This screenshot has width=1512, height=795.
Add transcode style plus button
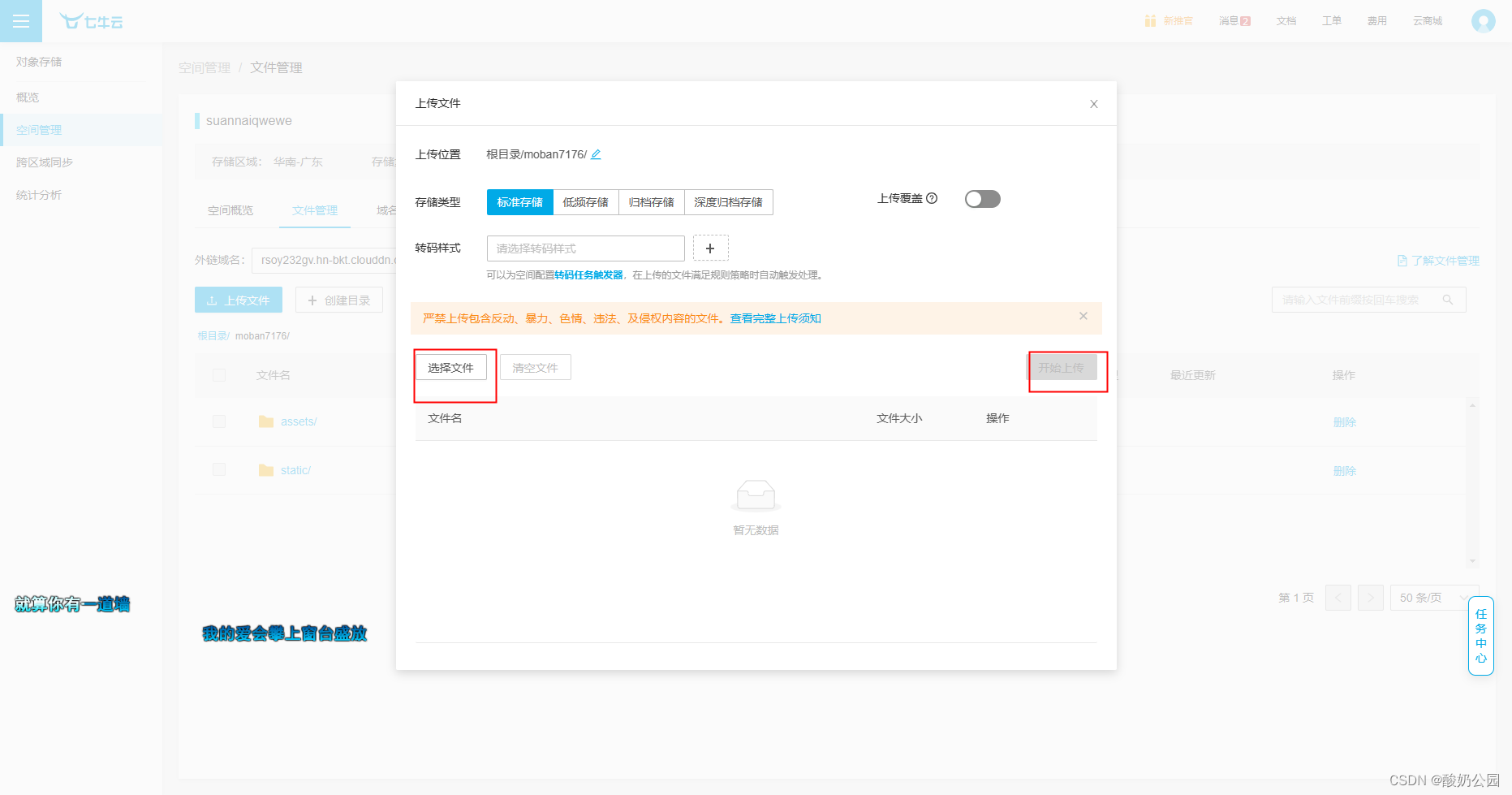tap(710, 248)
